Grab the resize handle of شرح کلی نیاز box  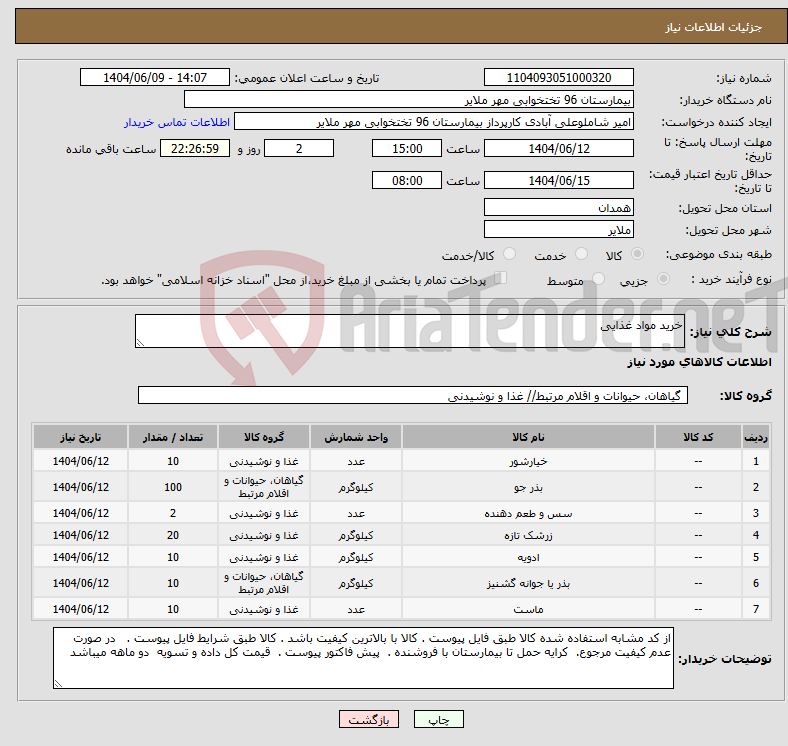[141, 343]
